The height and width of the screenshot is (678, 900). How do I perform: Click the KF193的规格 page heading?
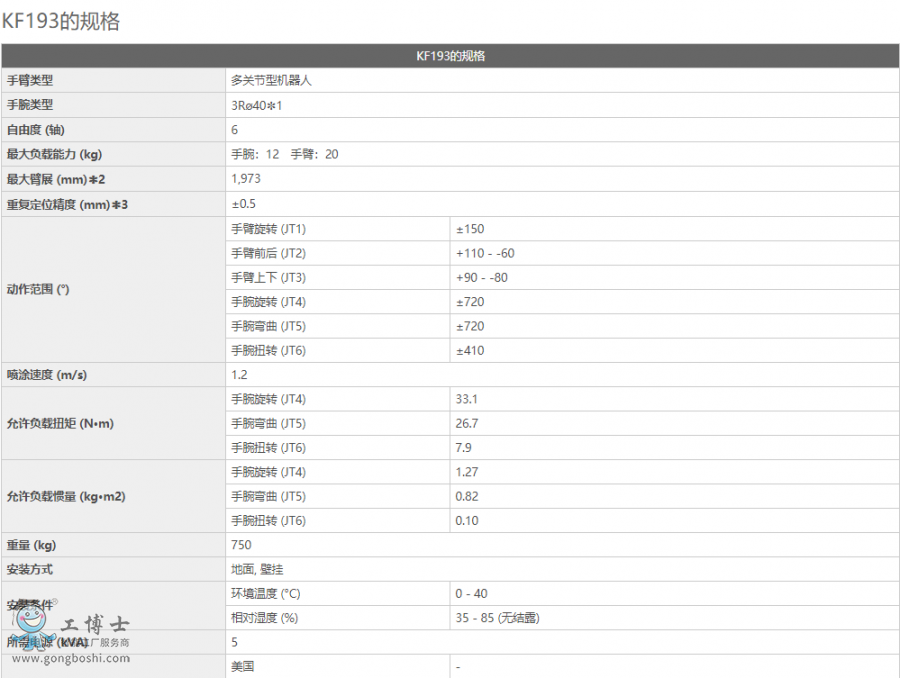tap(61, 21)
